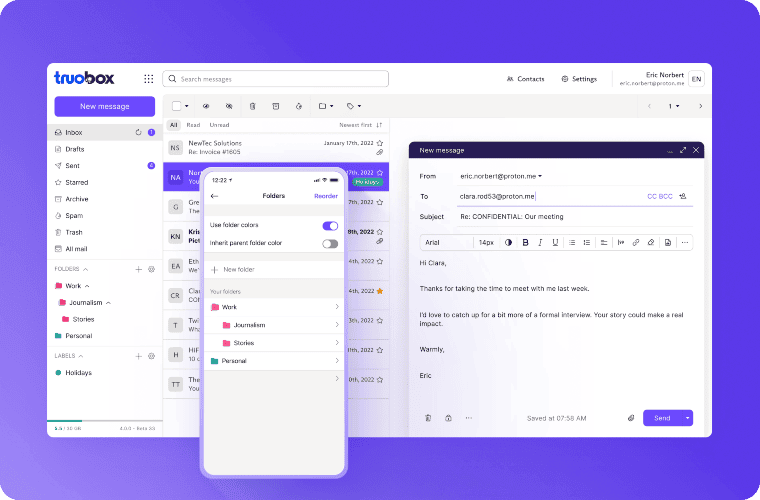Click the New message button

pyautogui.click(x=104, y=106)
